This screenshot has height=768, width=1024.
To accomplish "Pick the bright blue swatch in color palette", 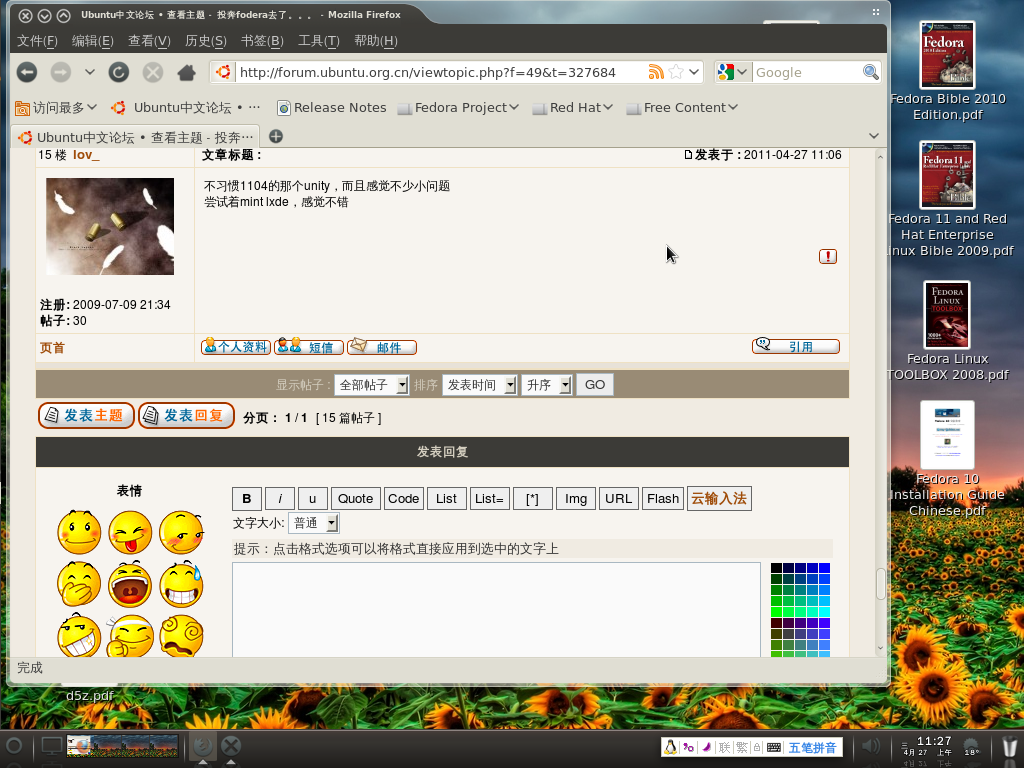I will click(824, 568).
